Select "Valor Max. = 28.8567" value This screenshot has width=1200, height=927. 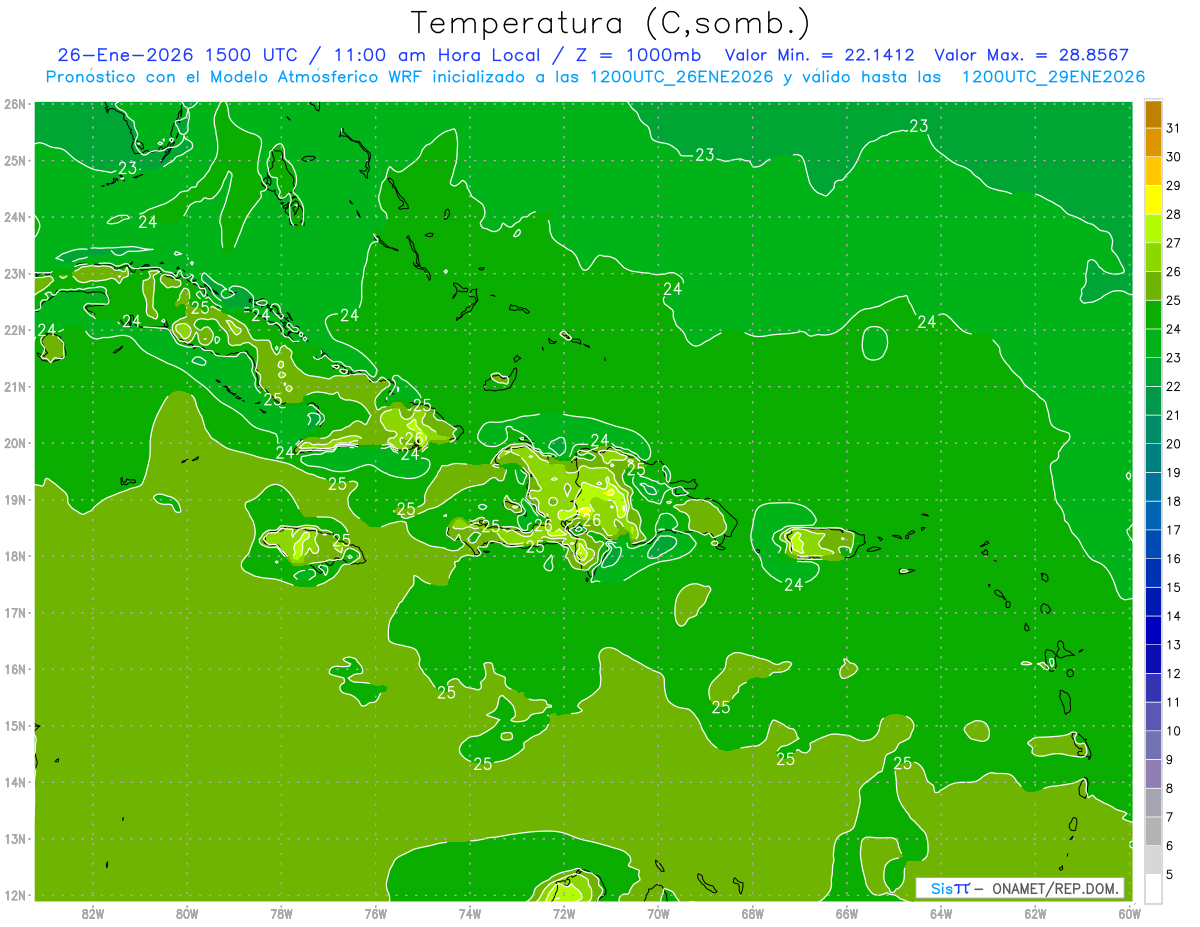(x=1033, y=55)
